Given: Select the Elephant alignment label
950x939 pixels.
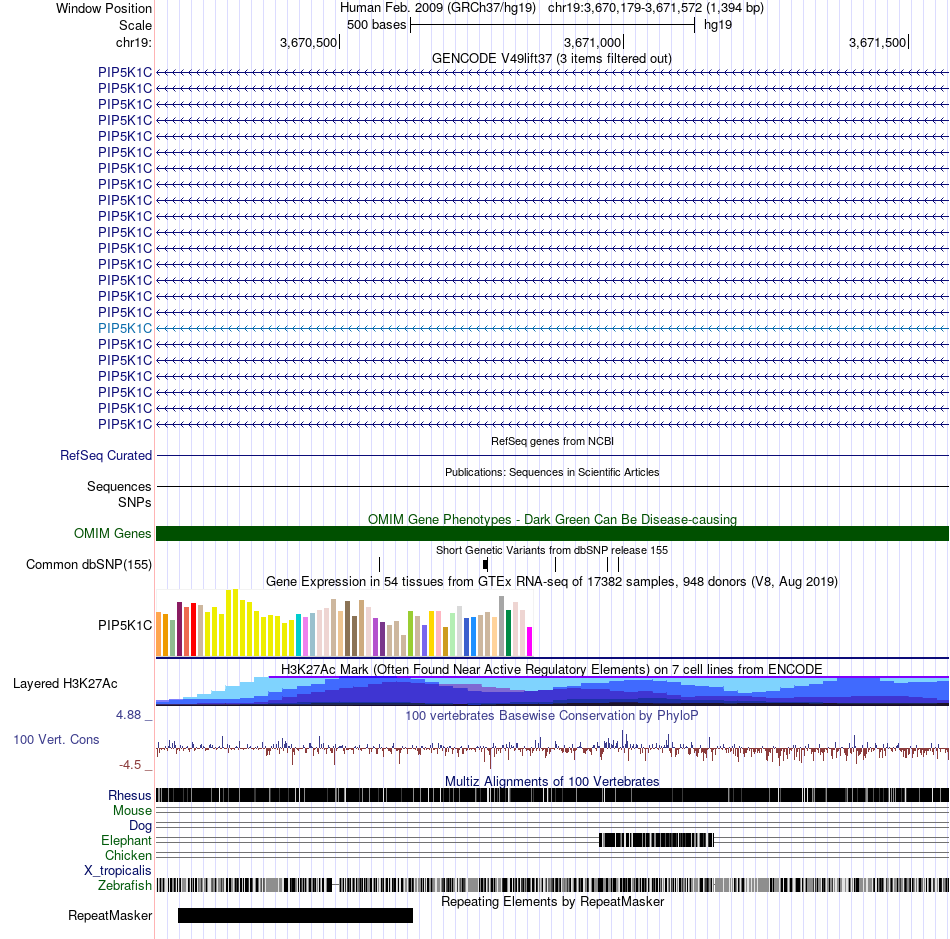Looking at the screenshot, I should click(x=127, y=841).
